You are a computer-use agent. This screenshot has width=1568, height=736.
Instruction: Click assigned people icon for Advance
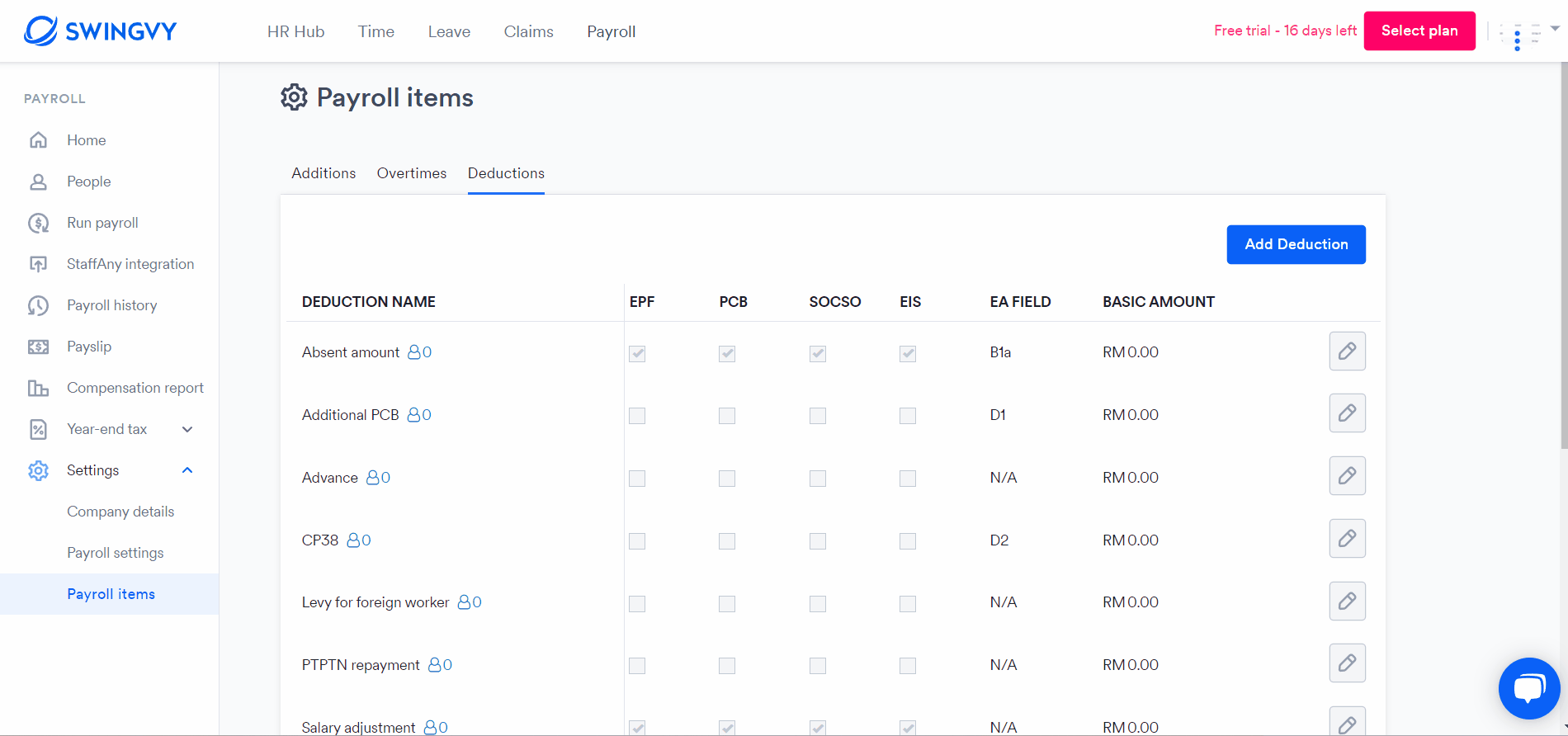click(x=373, y=478)
